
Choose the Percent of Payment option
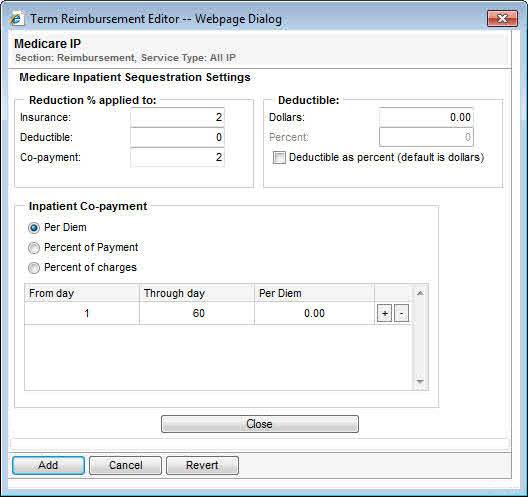(x=34, y=248)
